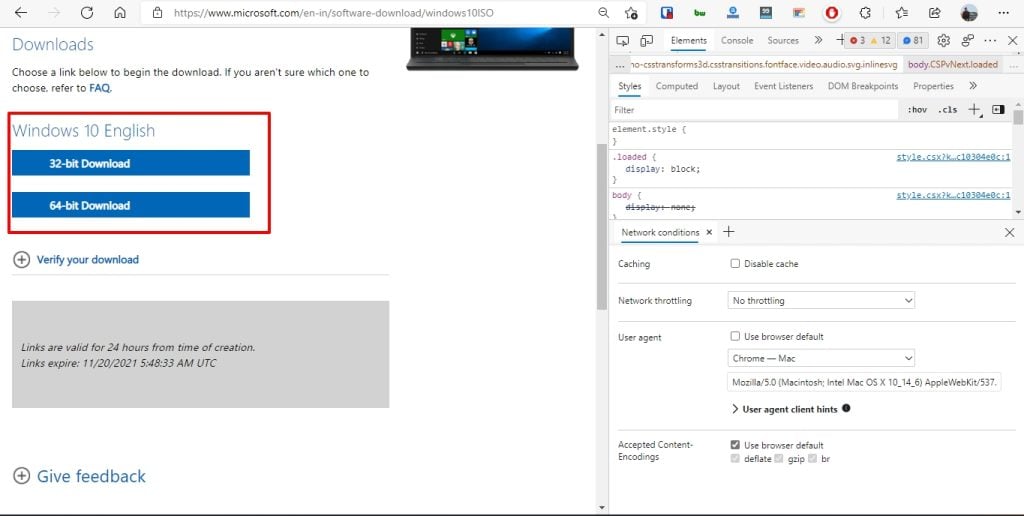Screen dimensions: 1024x516
Task: Go back to the previous page
Action: click(x=21, y=12)
